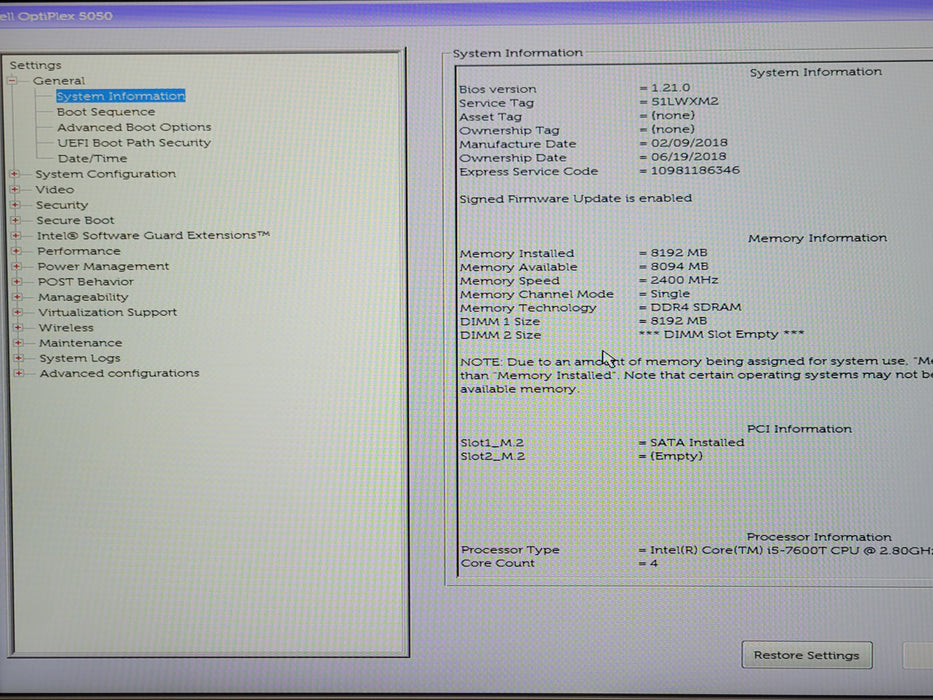Collapse the General tree section
The width and height of the screenshot is (933, 700).
click(x=12, y=80)
